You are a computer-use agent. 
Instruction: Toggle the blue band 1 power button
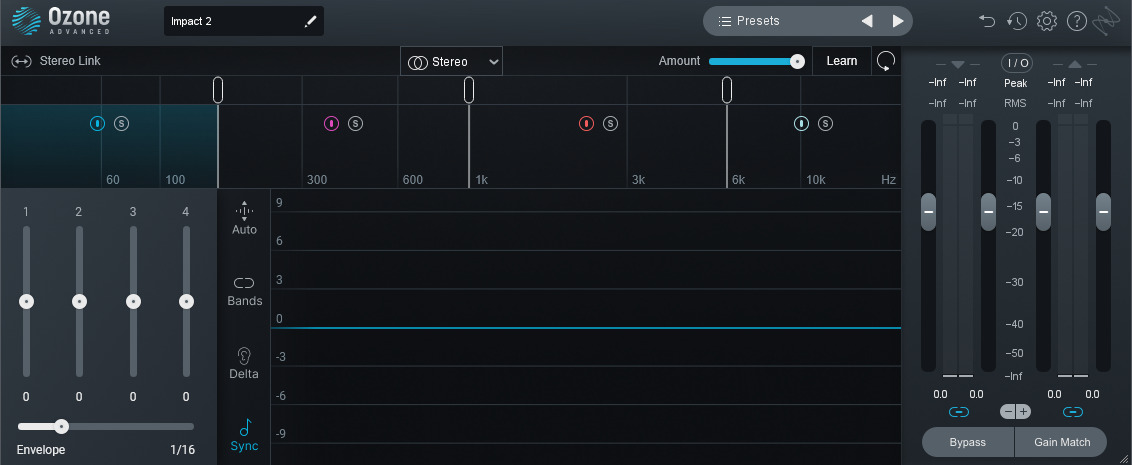[x=97, y=123]
